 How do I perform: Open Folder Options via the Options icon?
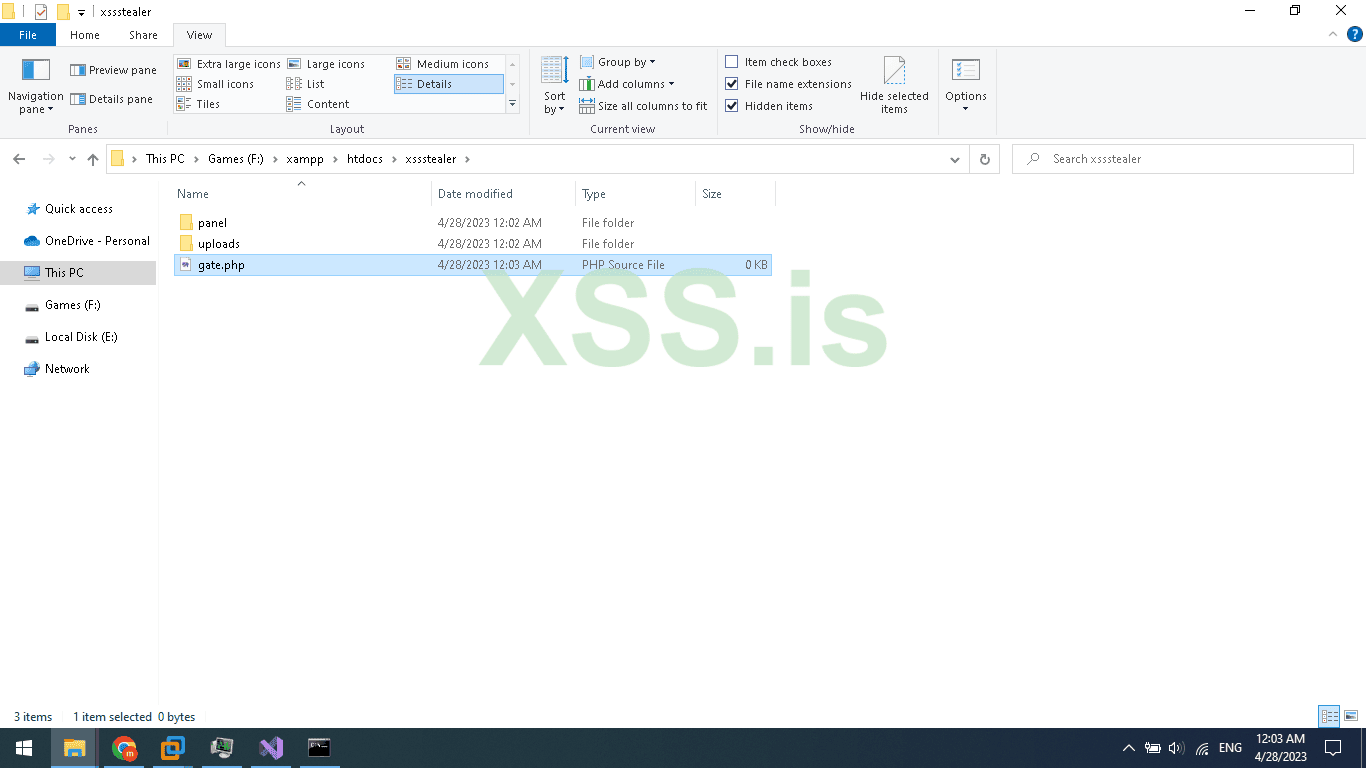(966, 86)
